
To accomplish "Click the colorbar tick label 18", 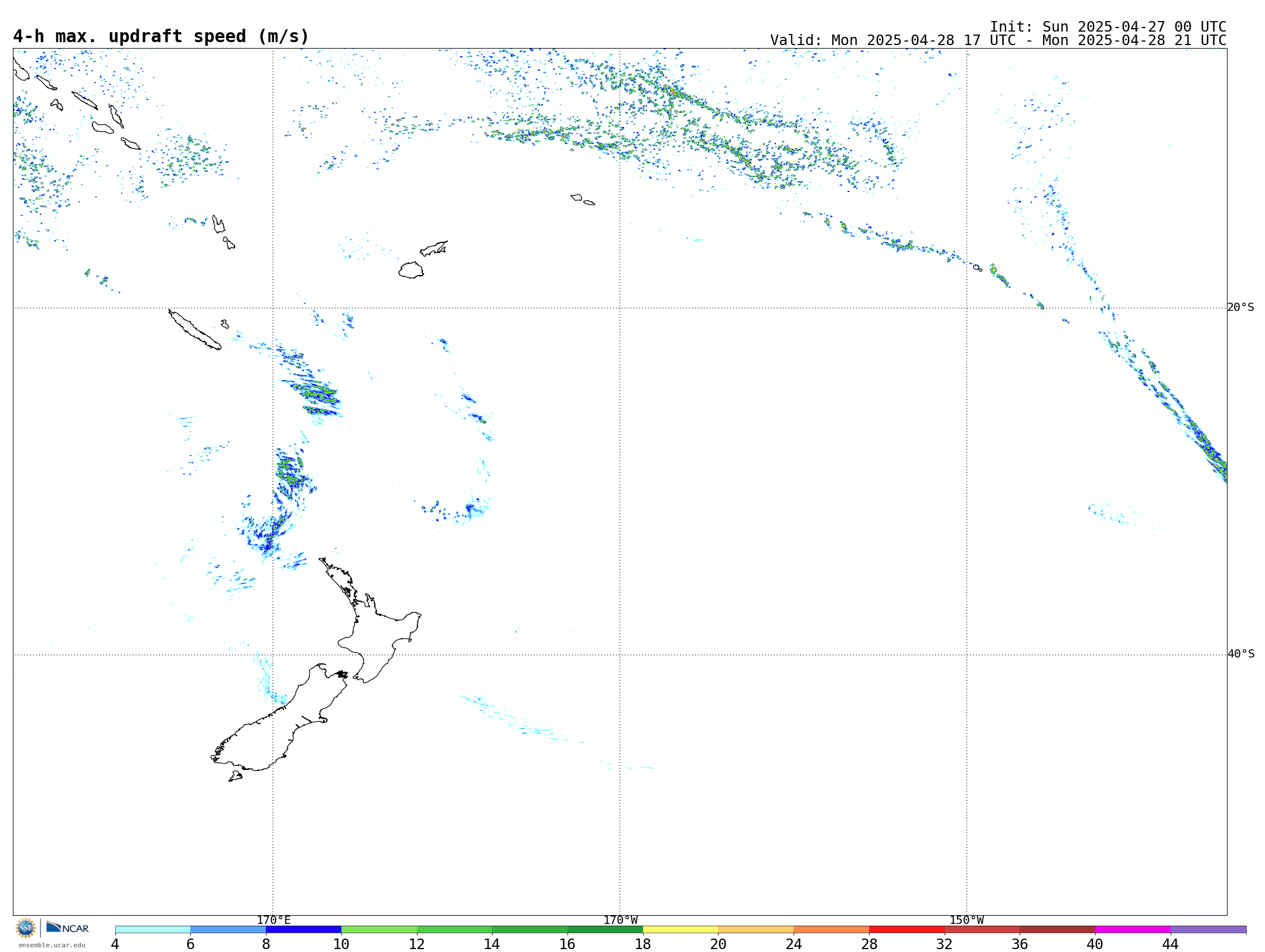I will [x=642, y=944].
